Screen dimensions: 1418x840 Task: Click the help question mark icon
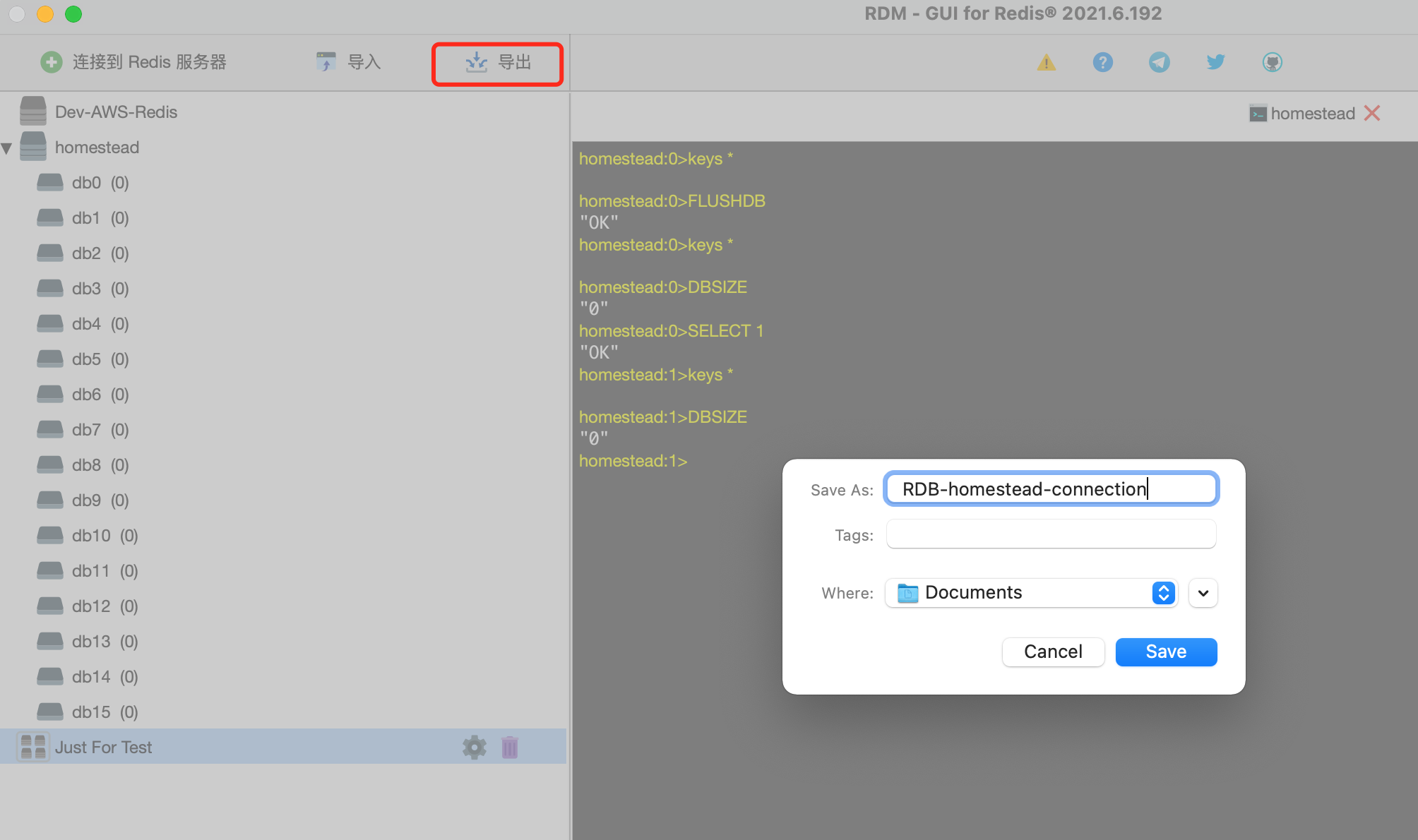tap(1102, 62)
